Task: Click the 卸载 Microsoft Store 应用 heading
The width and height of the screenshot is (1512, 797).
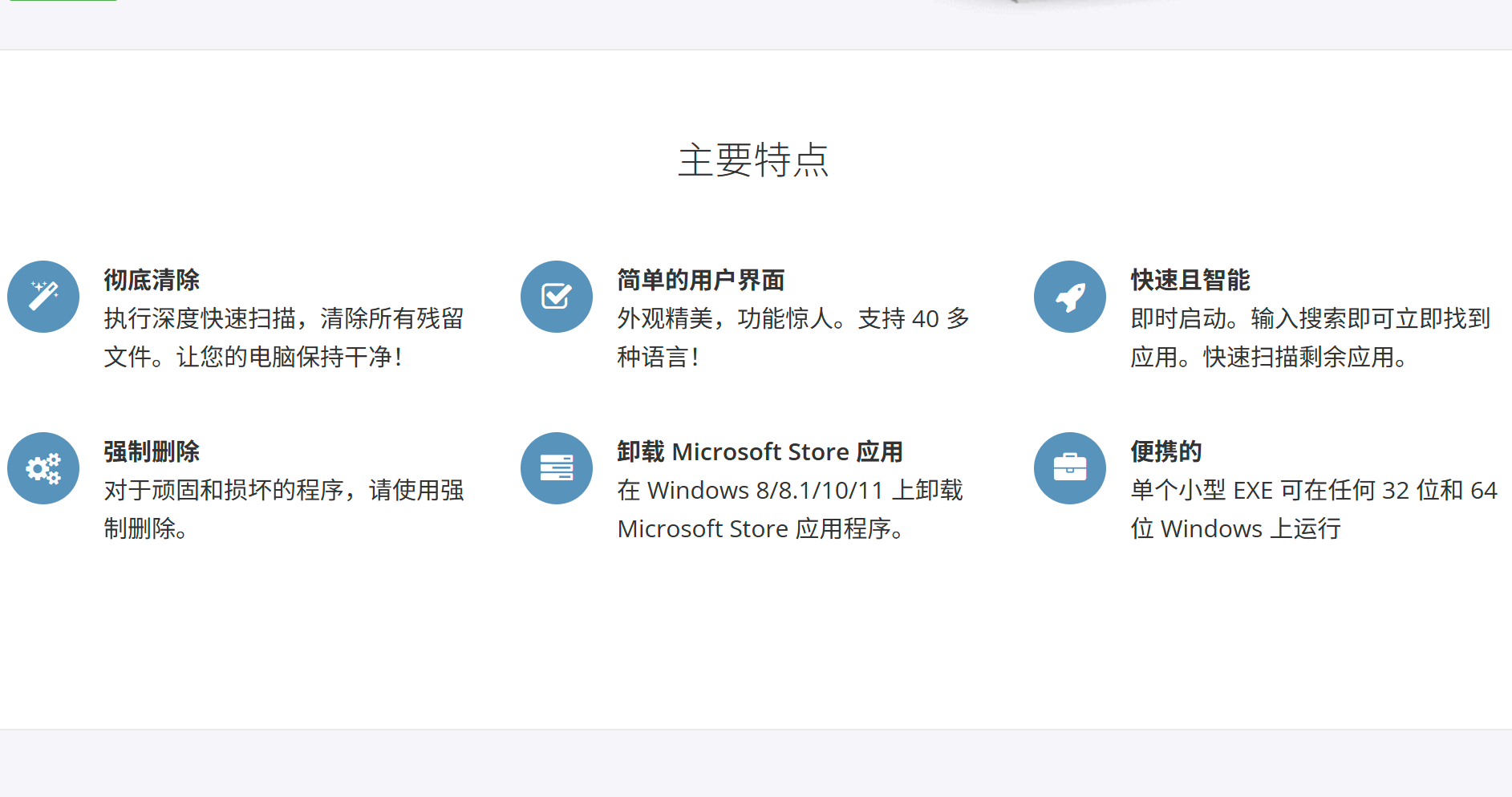Action: coord(759,451)
